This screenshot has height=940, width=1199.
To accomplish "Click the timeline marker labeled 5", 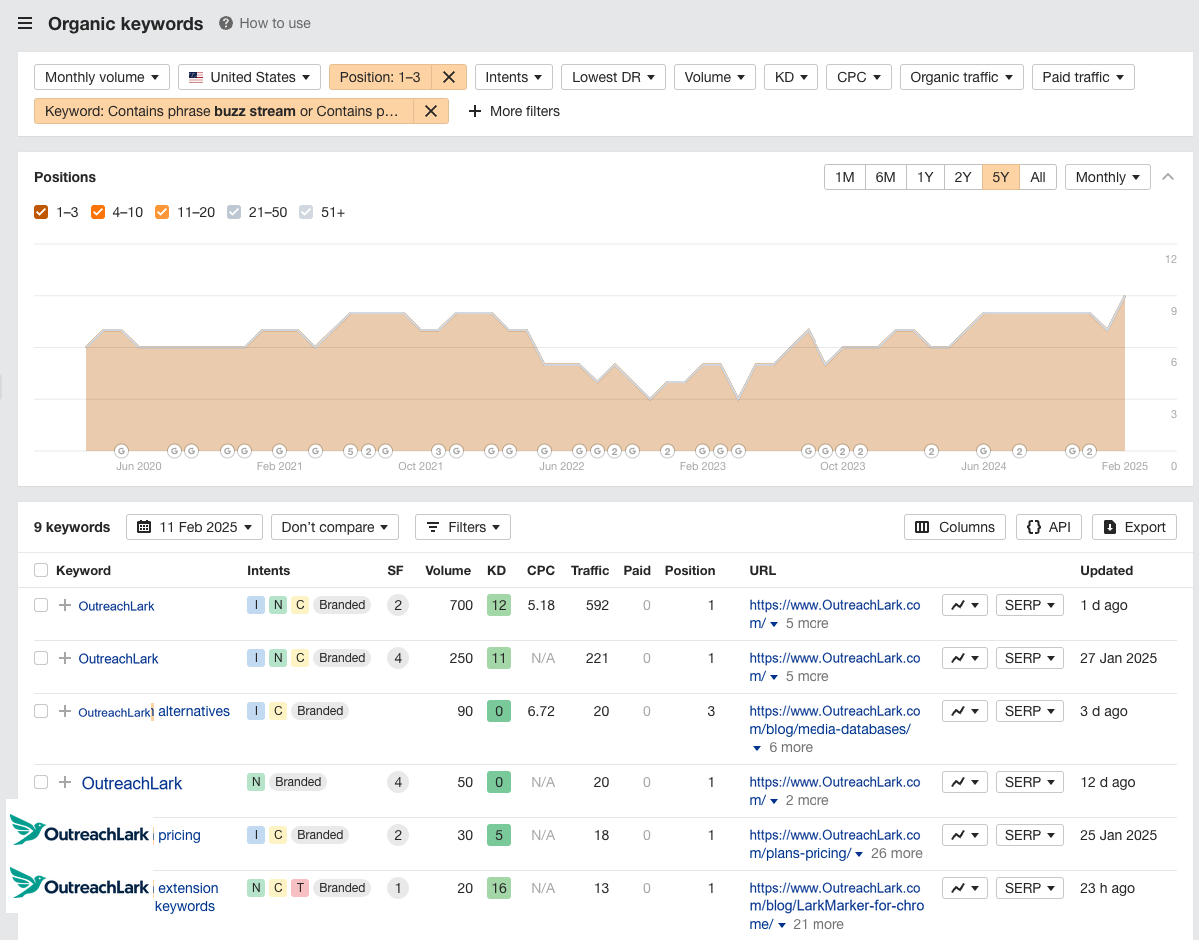I will [x=350, y=451].
